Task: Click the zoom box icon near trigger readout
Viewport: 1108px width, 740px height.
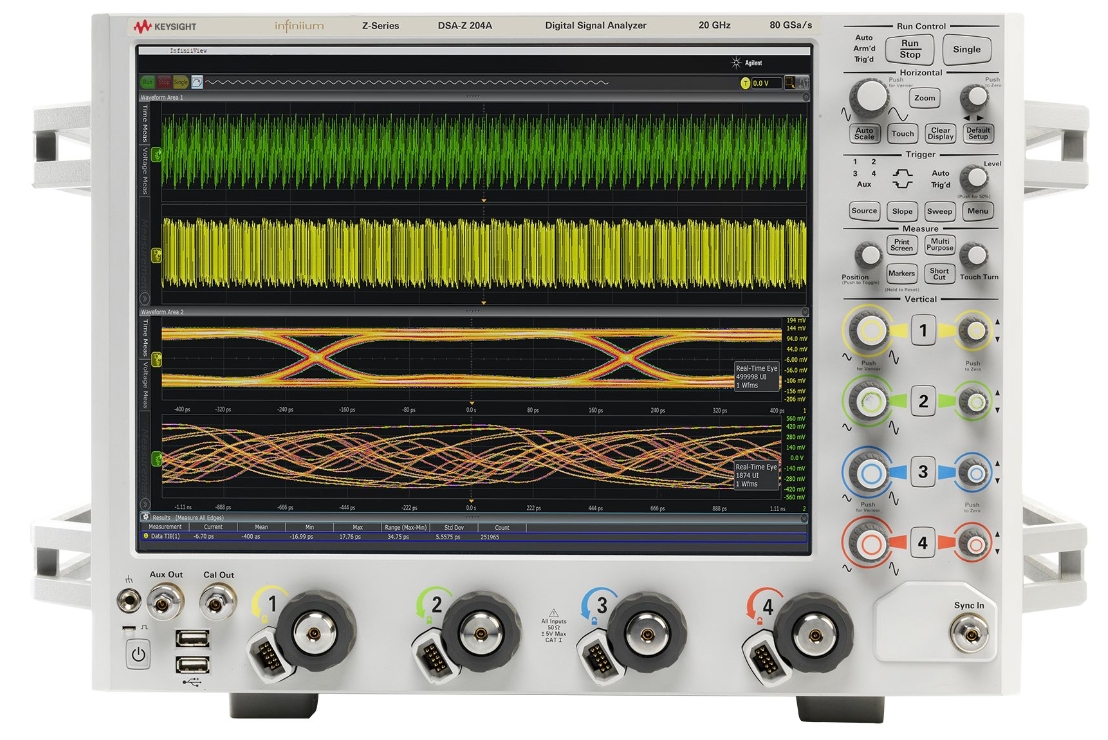Action: click(789, 82)
